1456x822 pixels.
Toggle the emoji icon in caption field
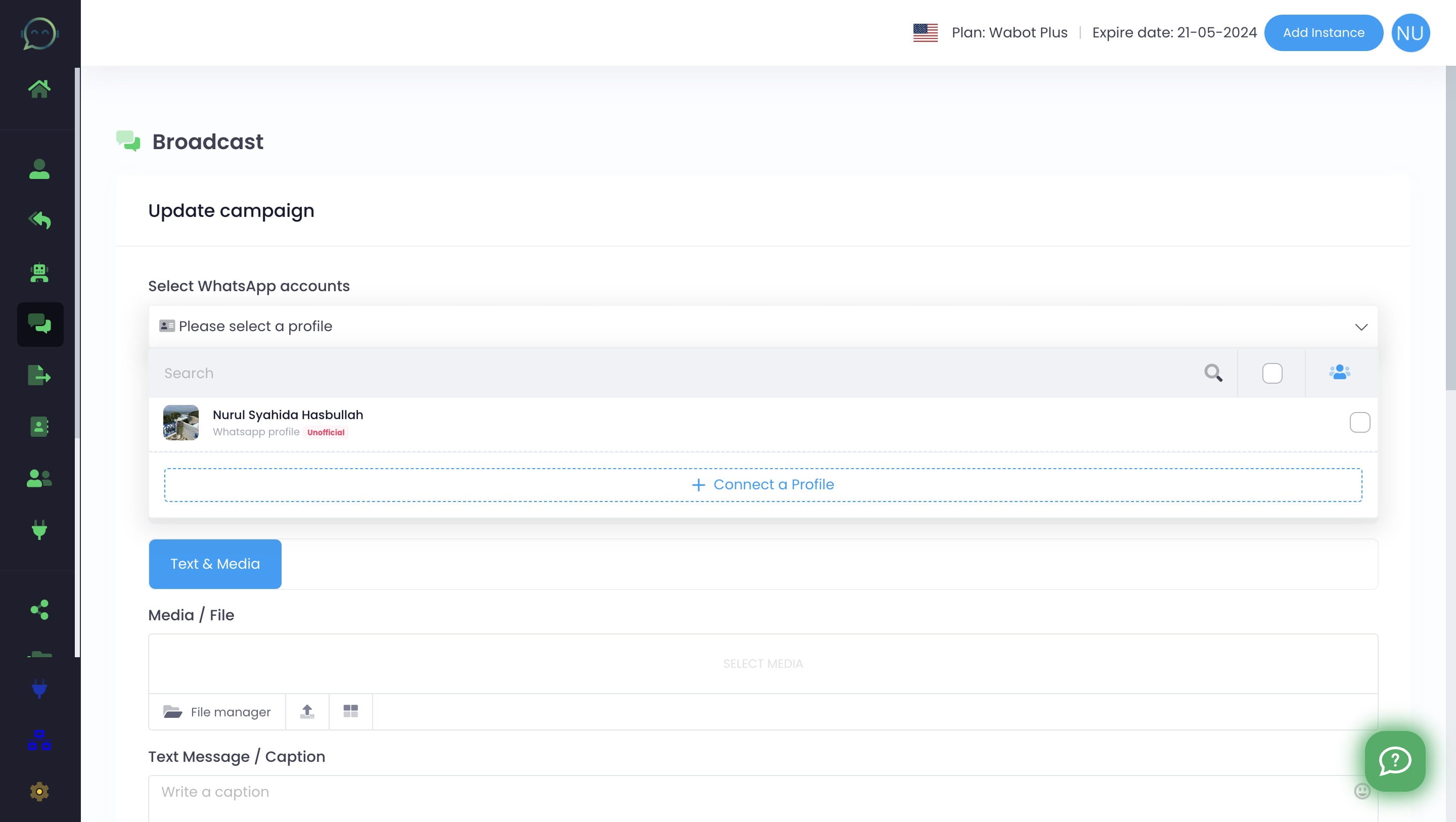tap(1361, 792)
